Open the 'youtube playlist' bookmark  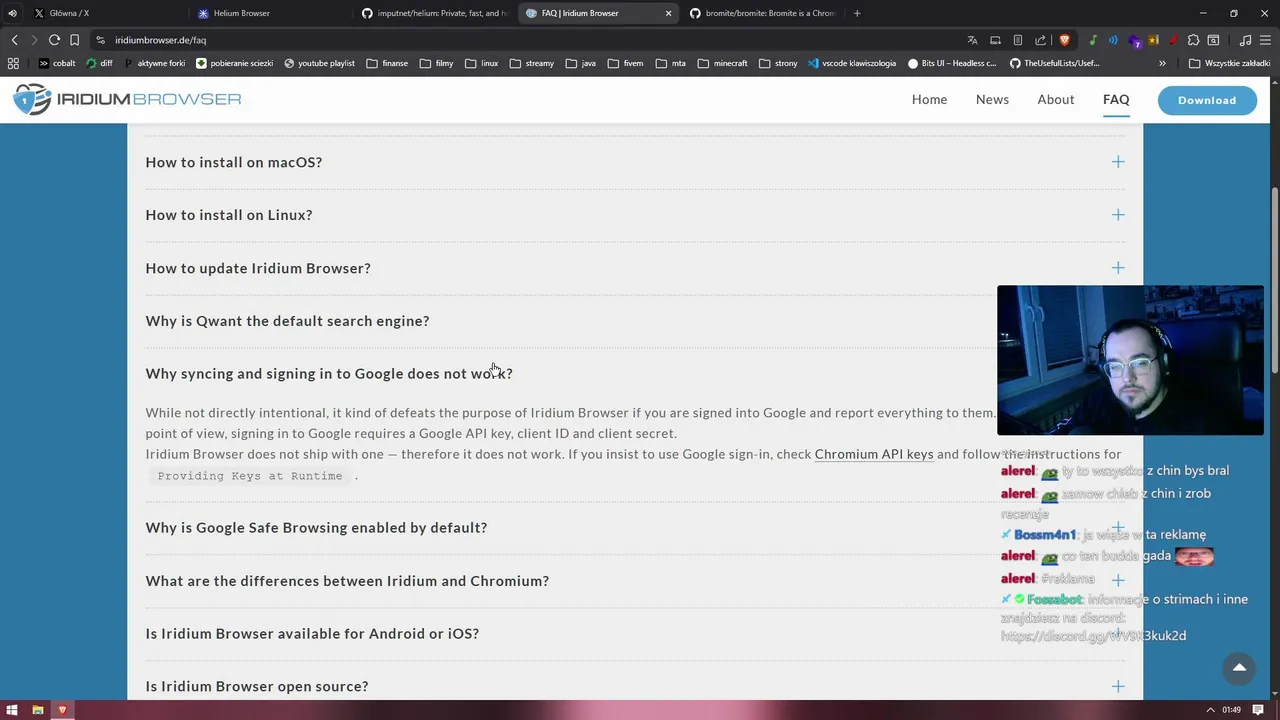pyautogui.click(x=319, y=63)
